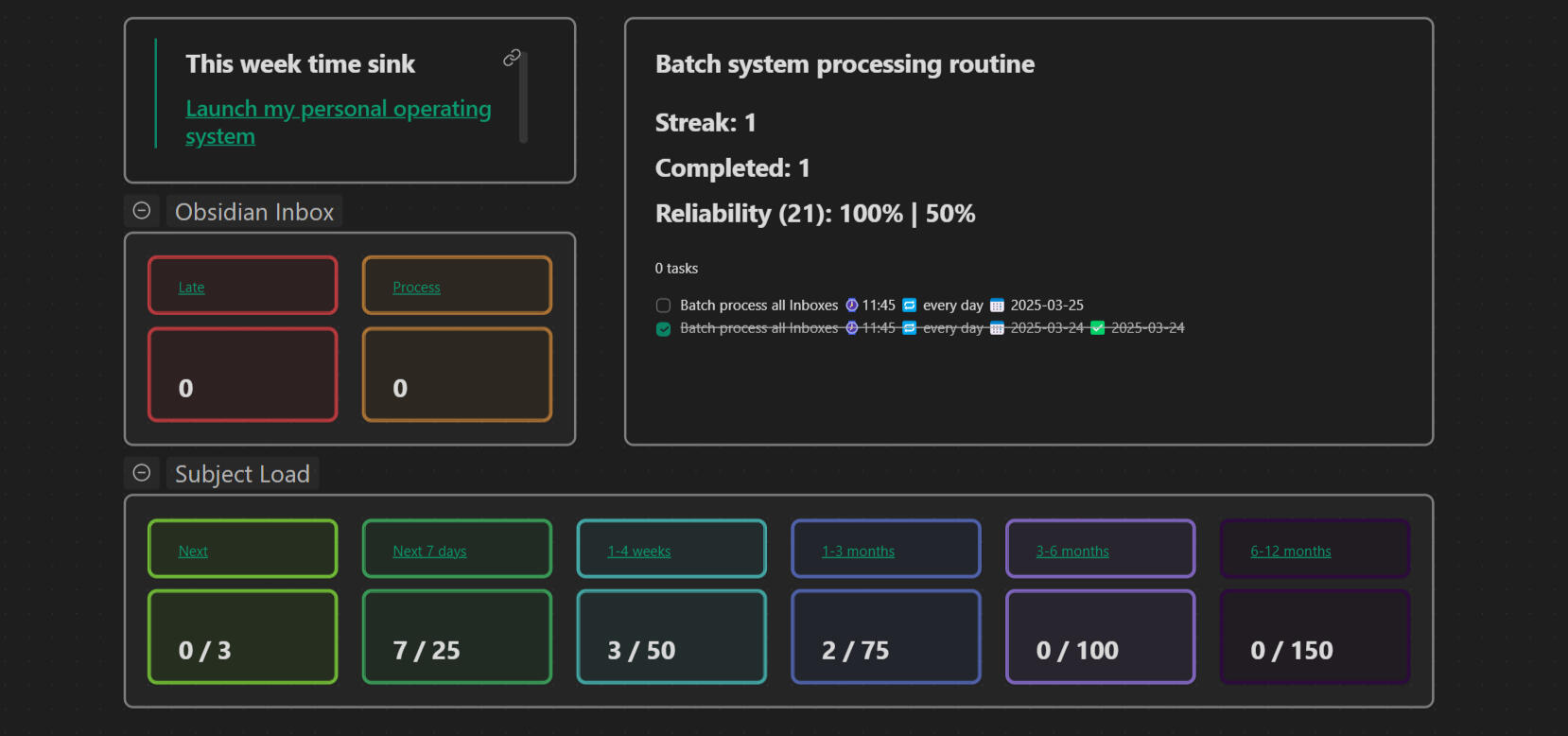Click the link icon beside This week time sink
The width and height of the screenshot is (1568, 736).
[512, 59]
